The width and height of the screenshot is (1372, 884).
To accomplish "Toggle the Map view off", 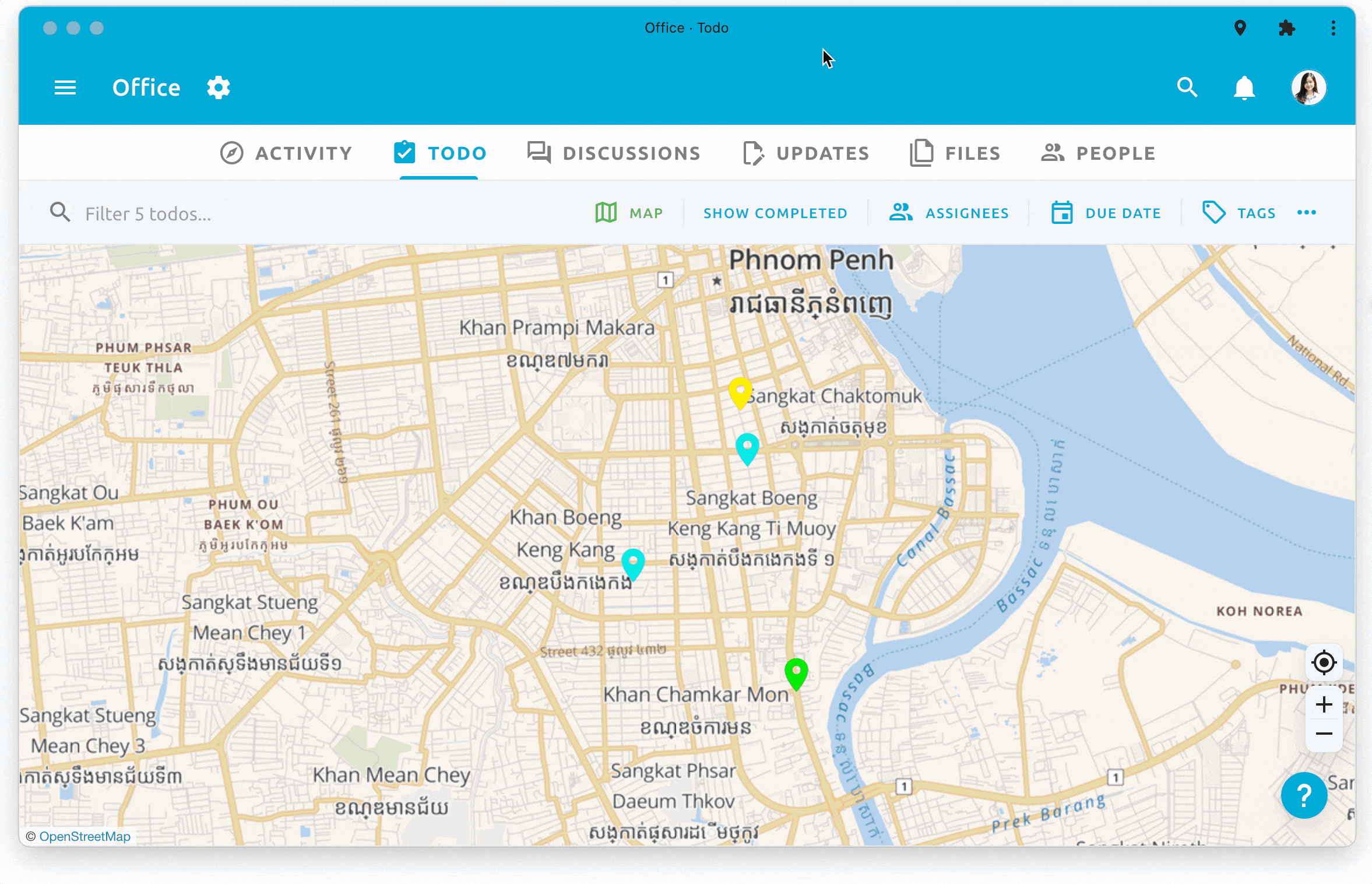I will 629,213.
